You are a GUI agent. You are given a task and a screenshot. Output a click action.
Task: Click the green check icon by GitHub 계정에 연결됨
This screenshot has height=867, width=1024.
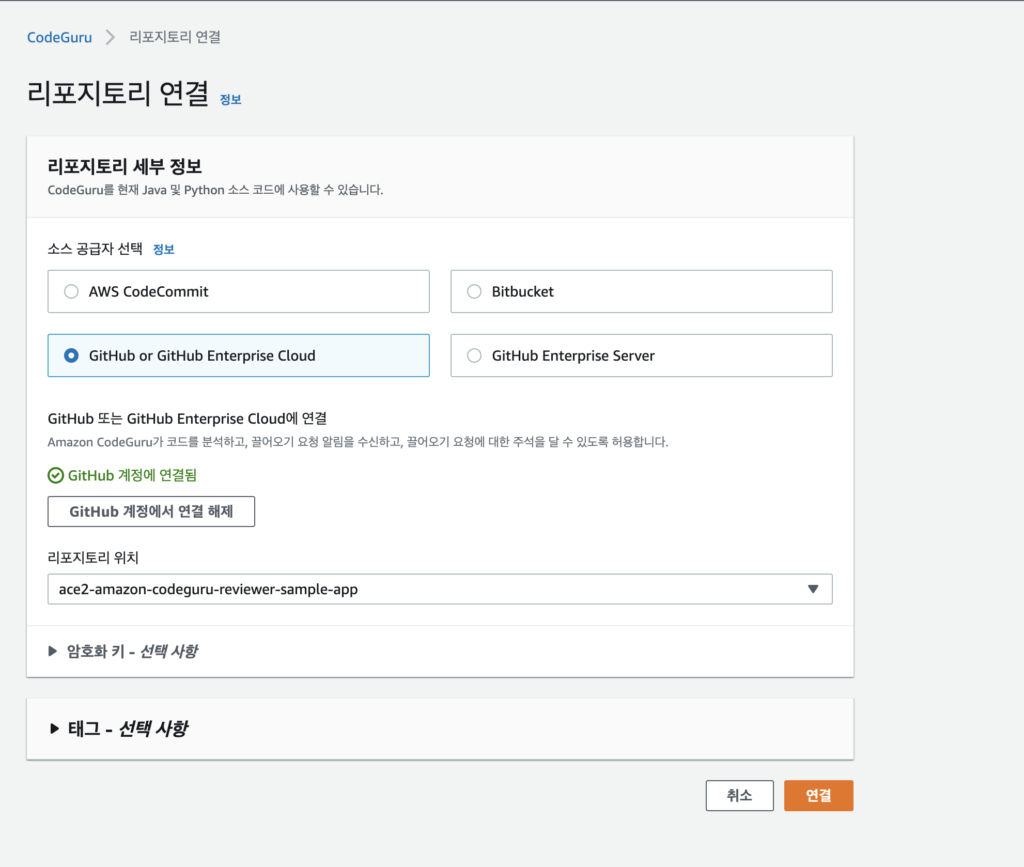(x=56, y=475)
